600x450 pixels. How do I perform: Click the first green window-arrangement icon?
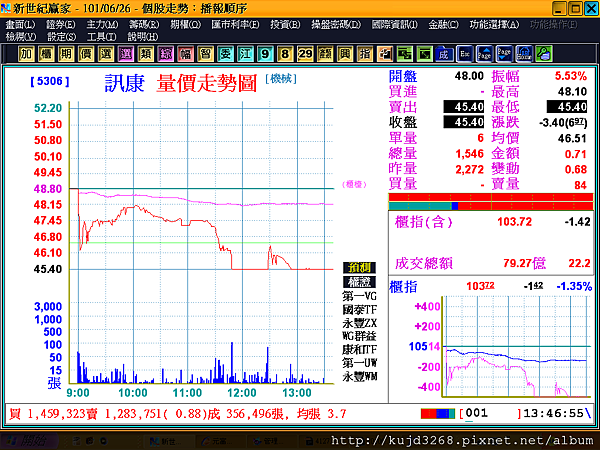coord(404,54)
